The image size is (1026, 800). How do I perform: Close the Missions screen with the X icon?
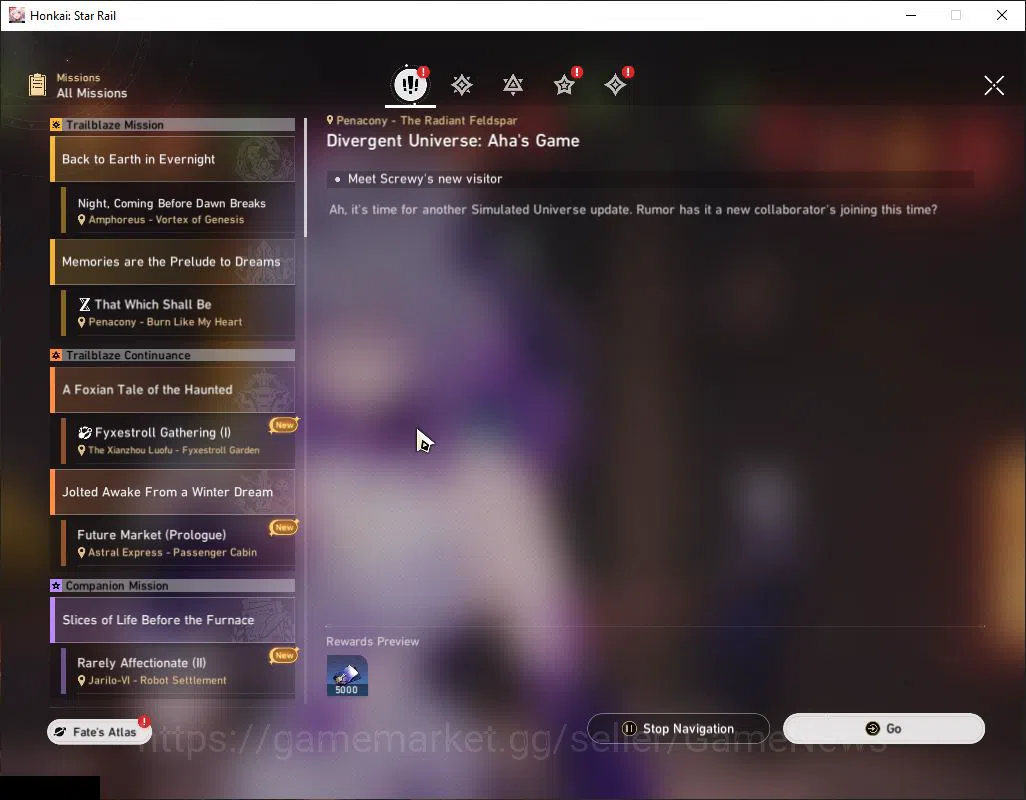tap(994, 85)
